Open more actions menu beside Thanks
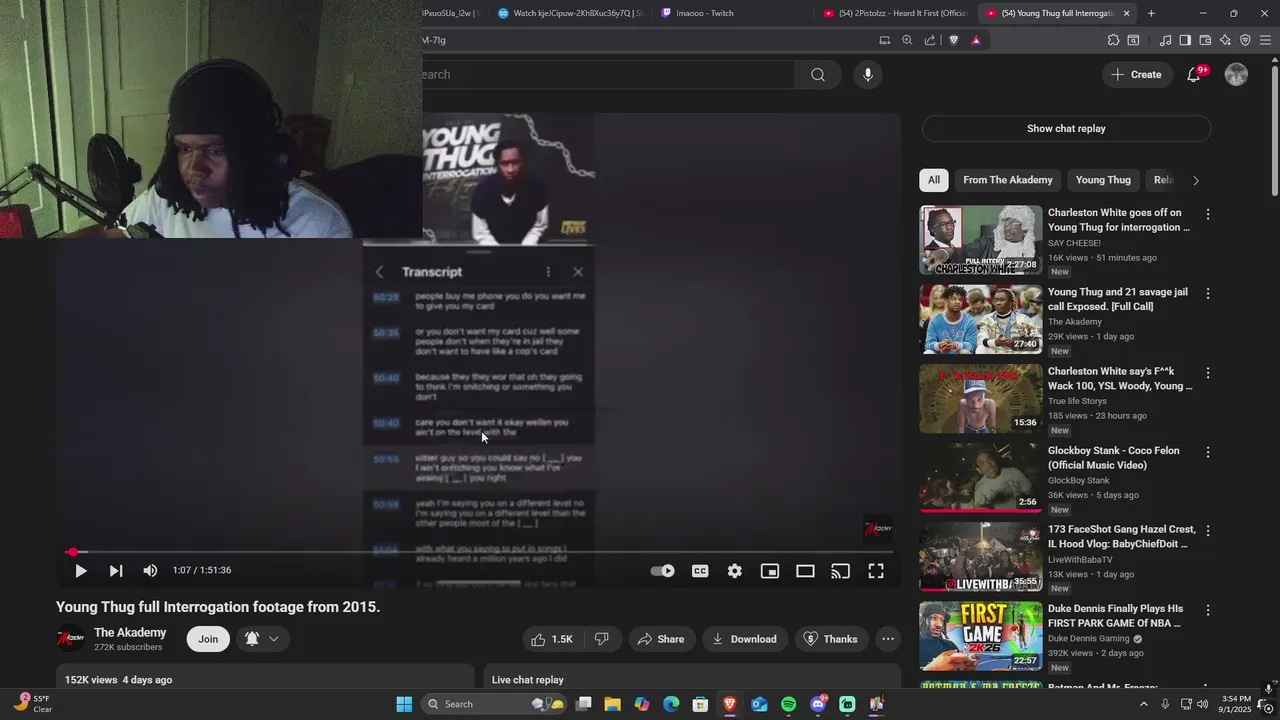Image resolution: width=1280 pixels, height=720 pixels. coord(888,639)
